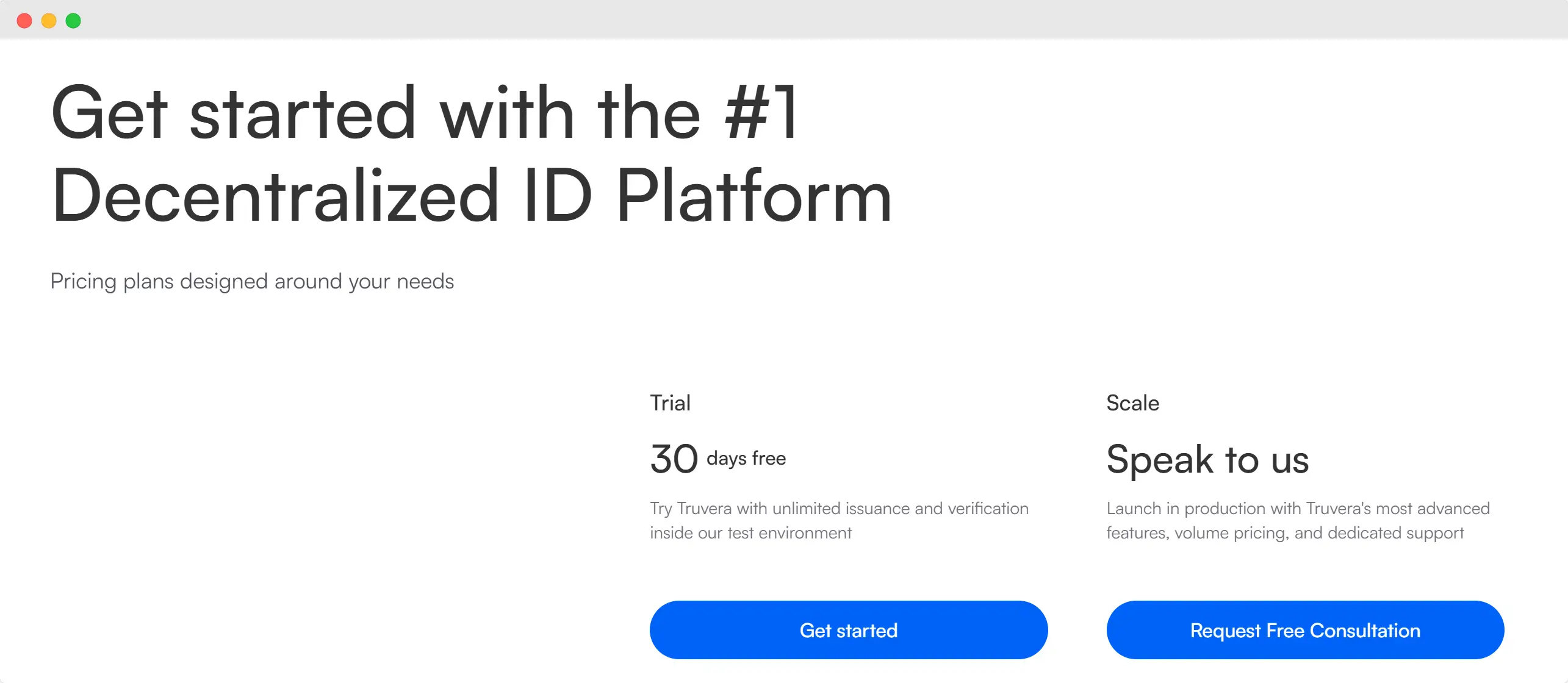
Task: Click the yellow minimize window control
Action: coord(49,21)
